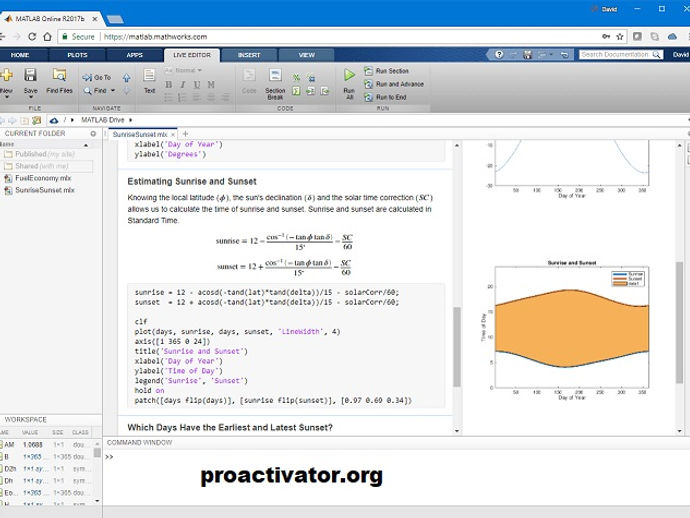Click the Find magnifier button
Viewport: 690px width, 518px height.
[x=95, y=91]
